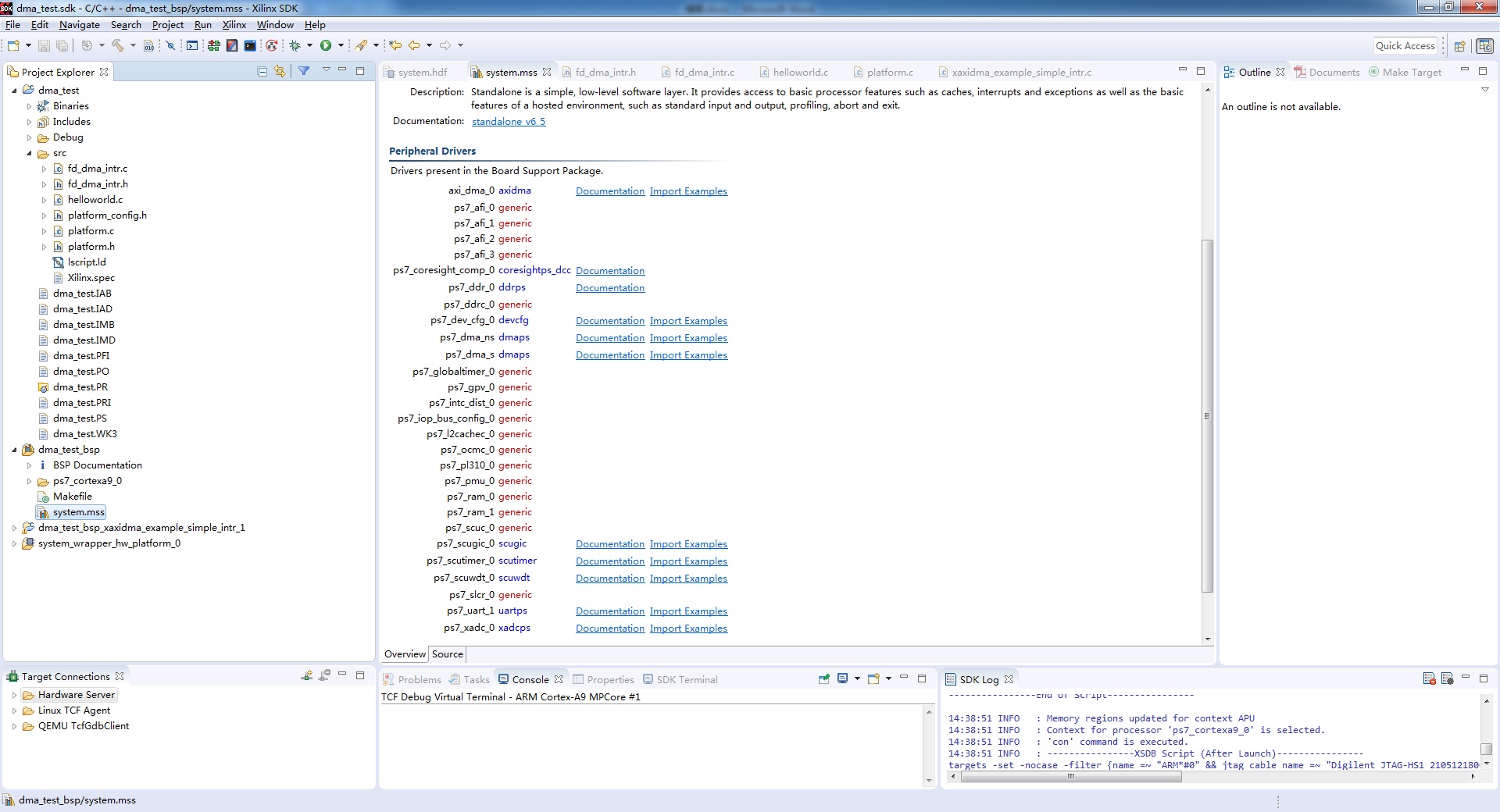
Task: Expand Hardware Server in Target Connections
Action: 14,695
